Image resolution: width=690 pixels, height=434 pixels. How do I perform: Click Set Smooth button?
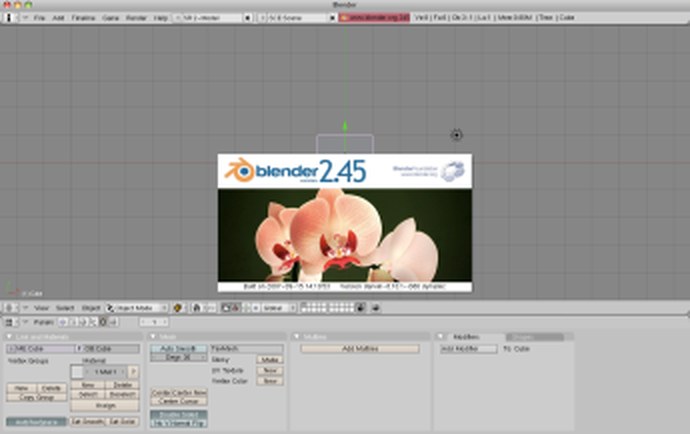(88, 422)
